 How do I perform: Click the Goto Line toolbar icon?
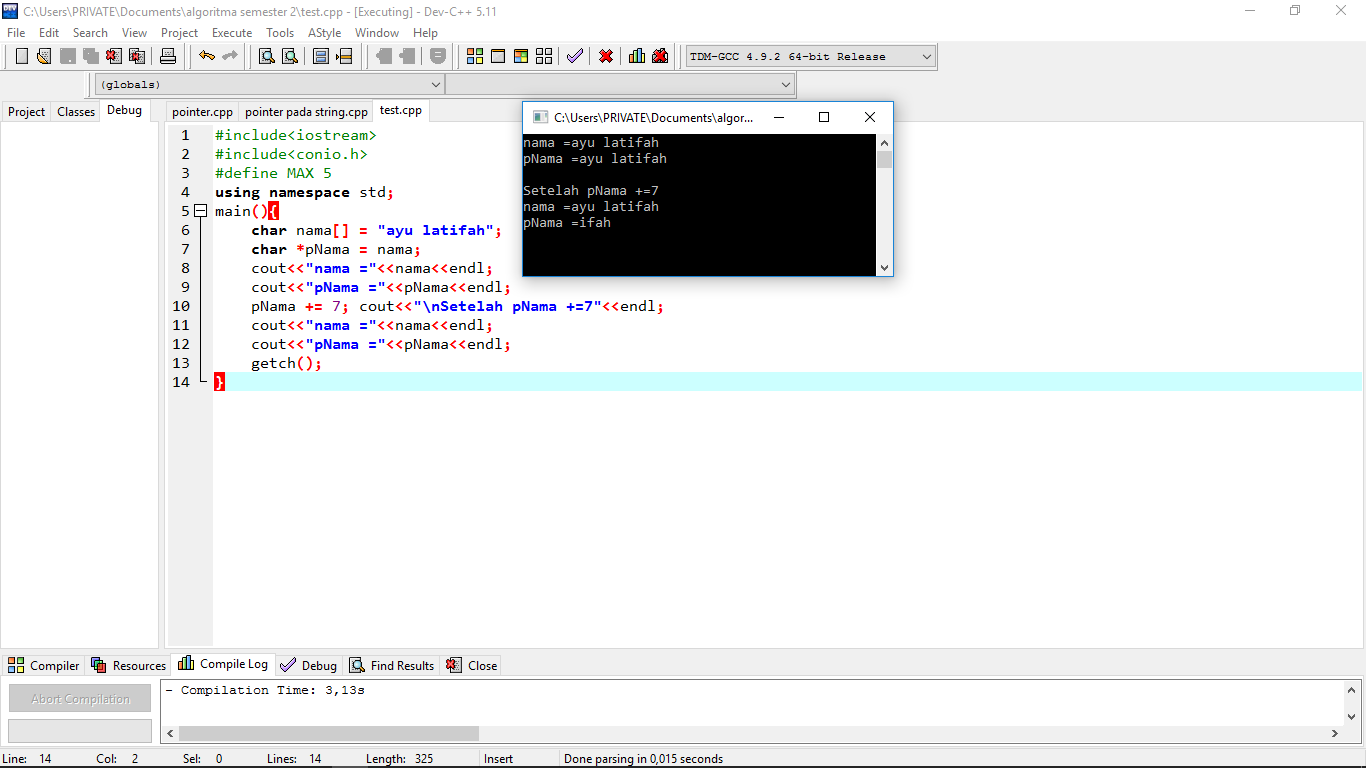coord(344,56)
